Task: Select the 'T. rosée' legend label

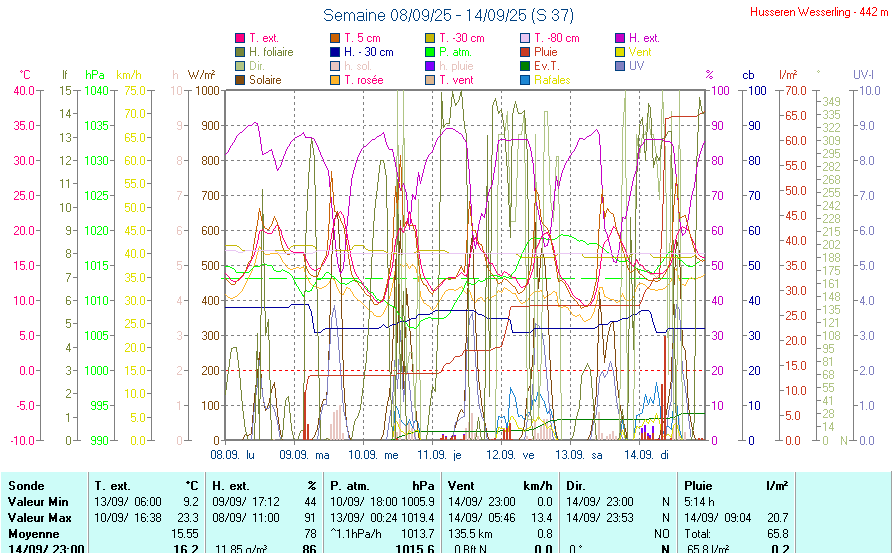Action: [364, 80]
